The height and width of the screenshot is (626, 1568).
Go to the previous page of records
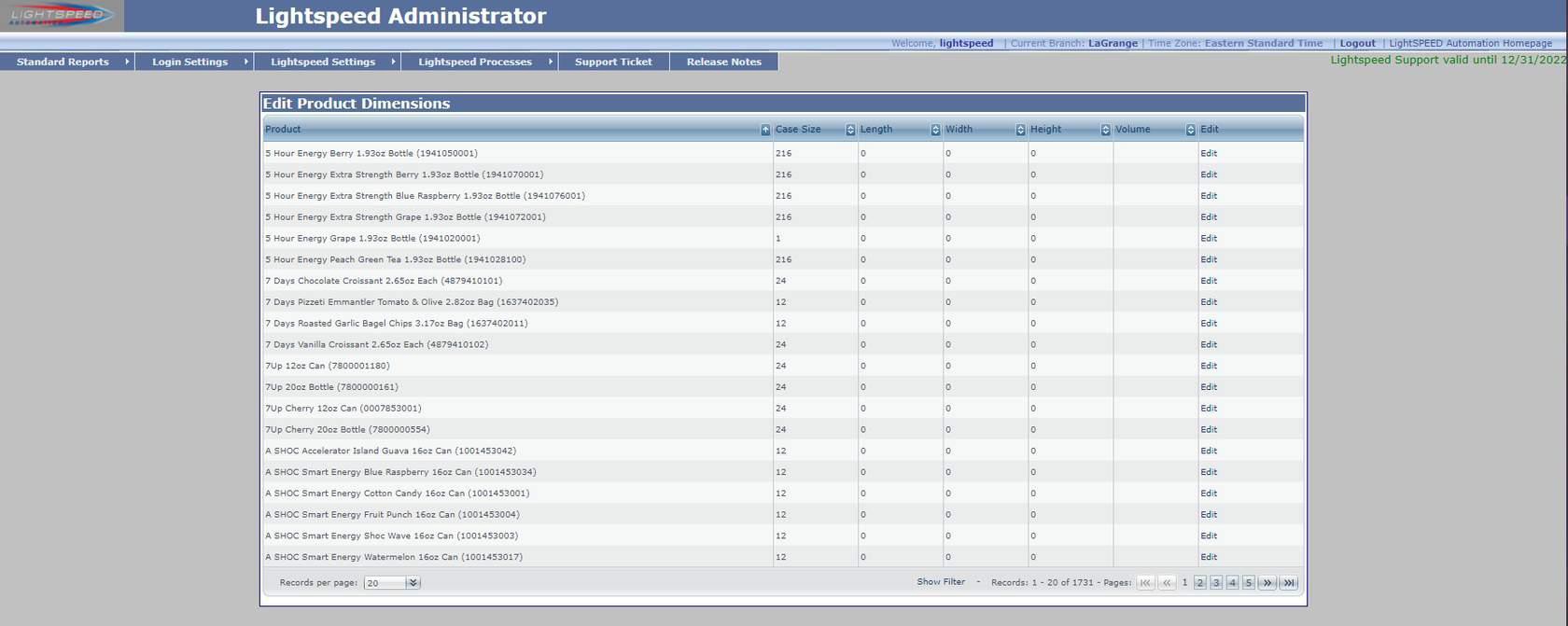click(1167, 583)
